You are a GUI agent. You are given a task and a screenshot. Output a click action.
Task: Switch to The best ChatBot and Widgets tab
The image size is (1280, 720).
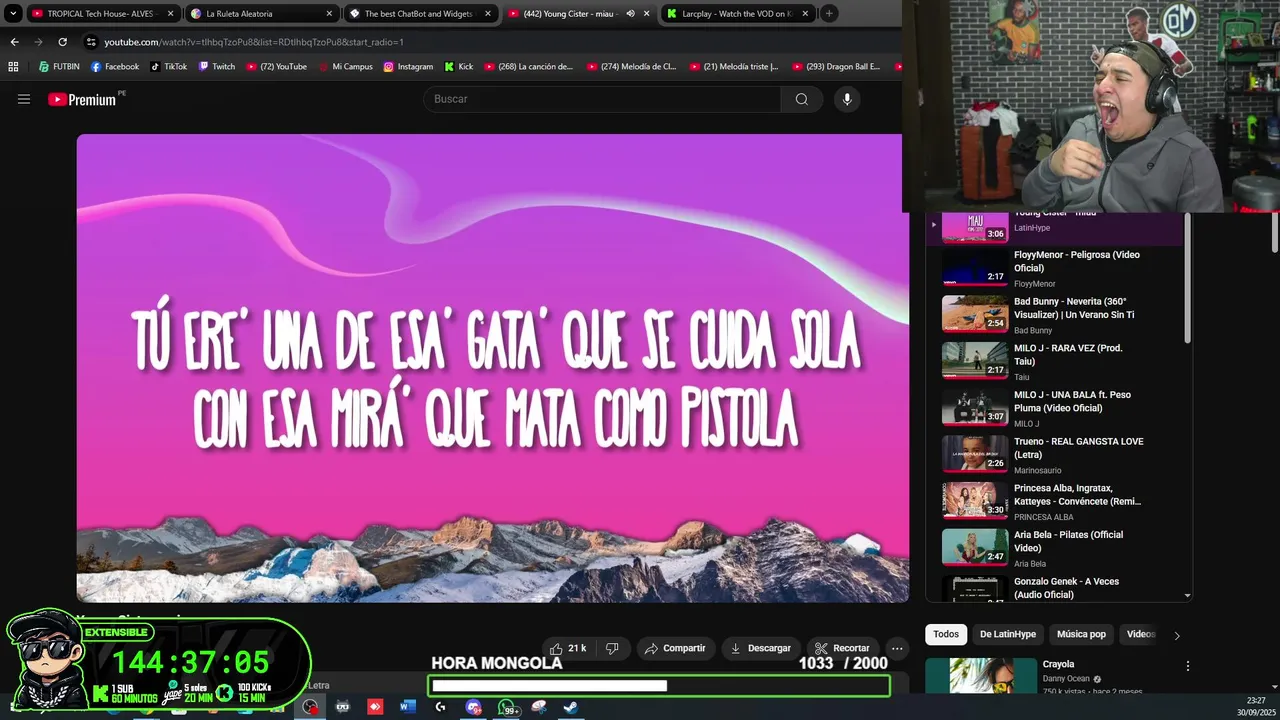tap(421, 14)
